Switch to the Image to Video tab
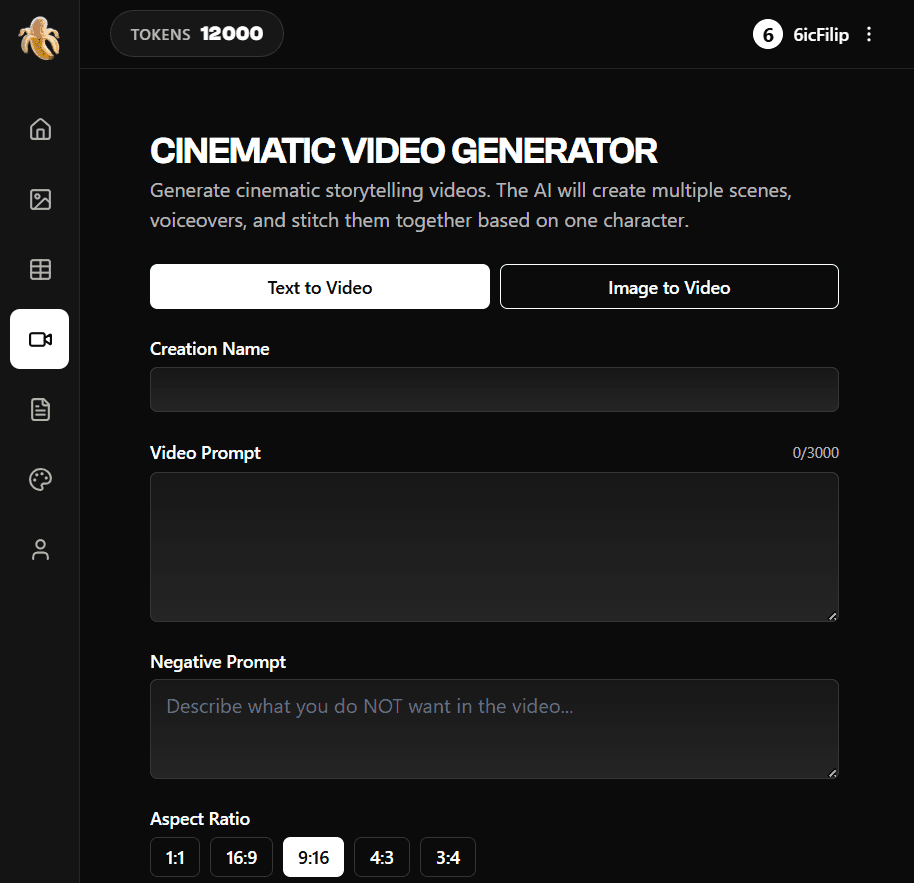This screenshot has height=883, width=914. [669, 287]
